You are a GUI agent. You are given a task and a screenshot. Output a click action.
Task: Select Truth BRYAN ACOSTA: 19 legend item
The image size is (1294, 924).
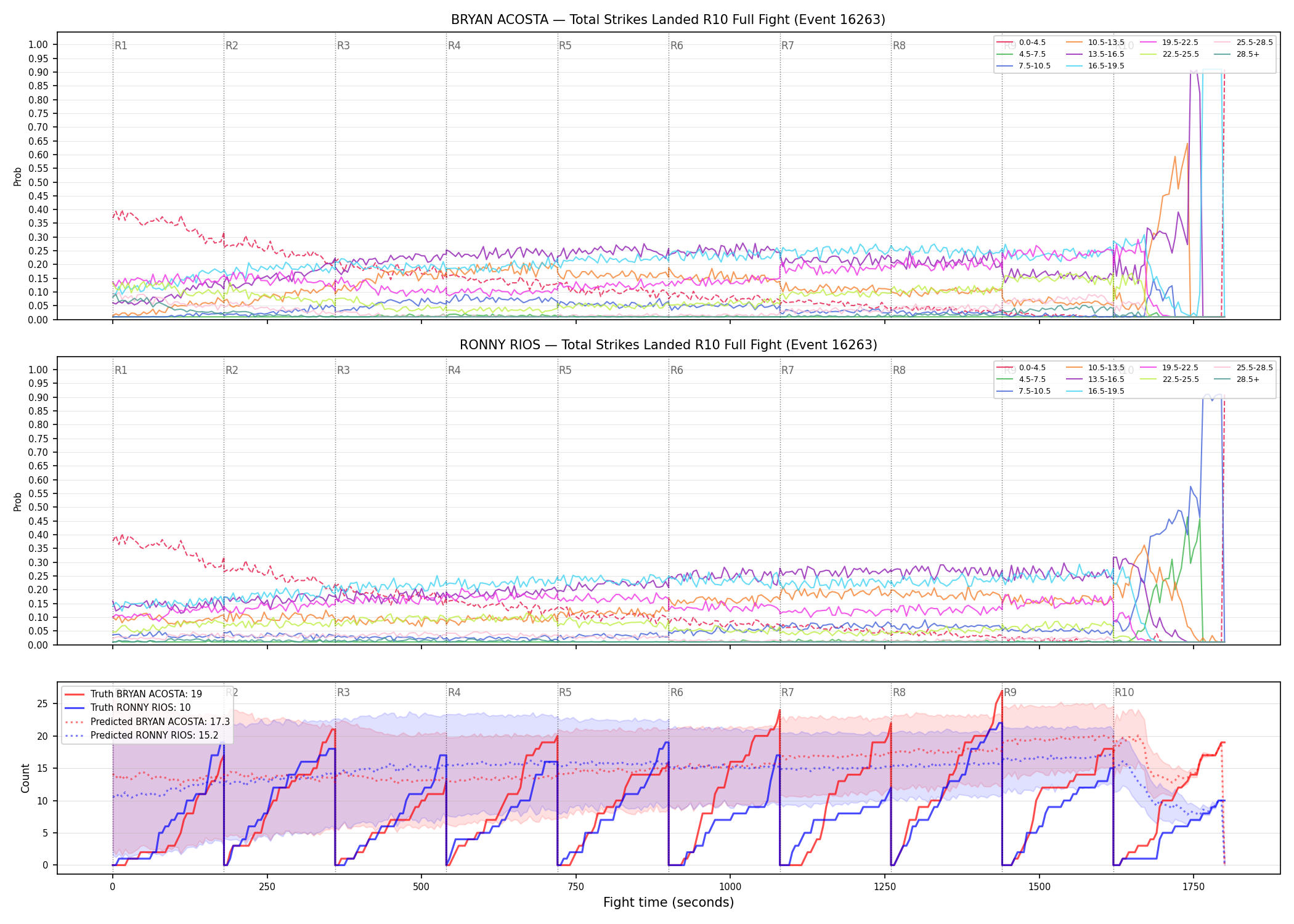point(133,694)
